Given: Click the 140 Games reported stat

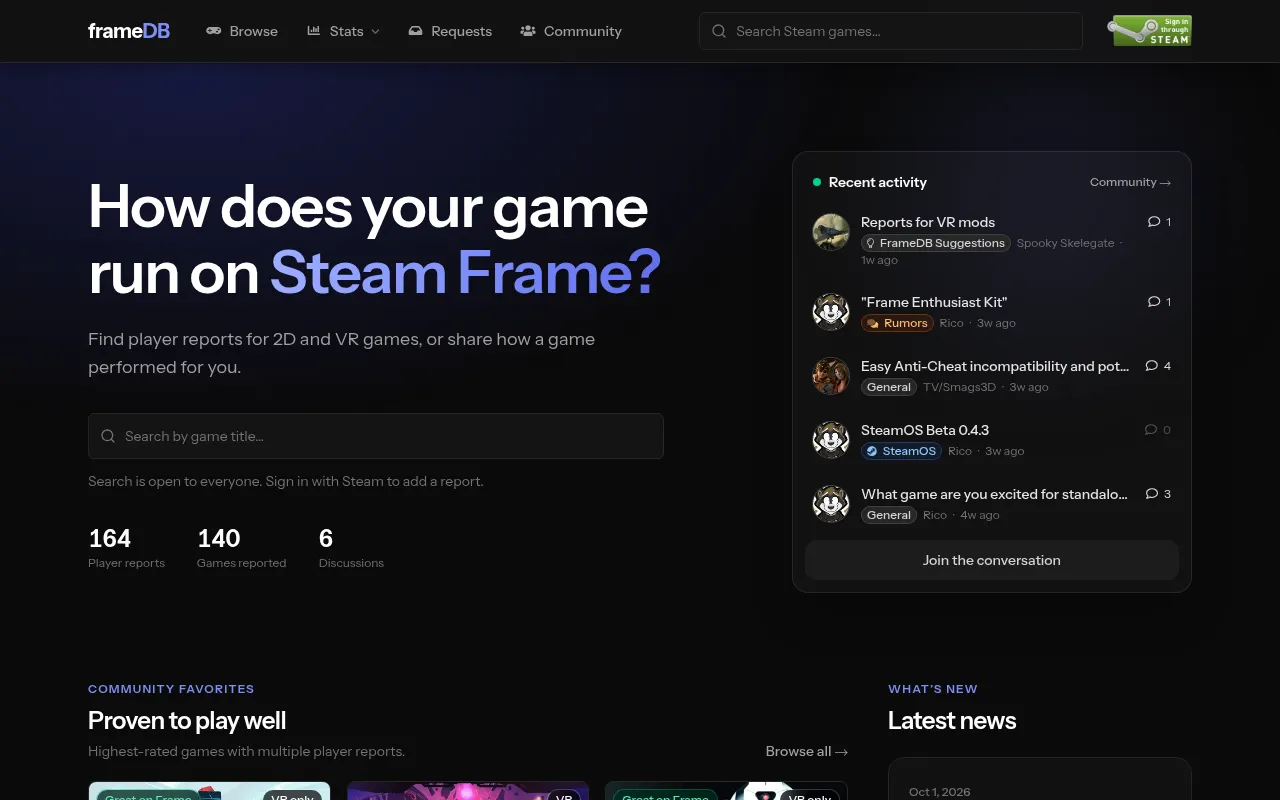Looking at the screenshot, I should click(x=241, y=548).
